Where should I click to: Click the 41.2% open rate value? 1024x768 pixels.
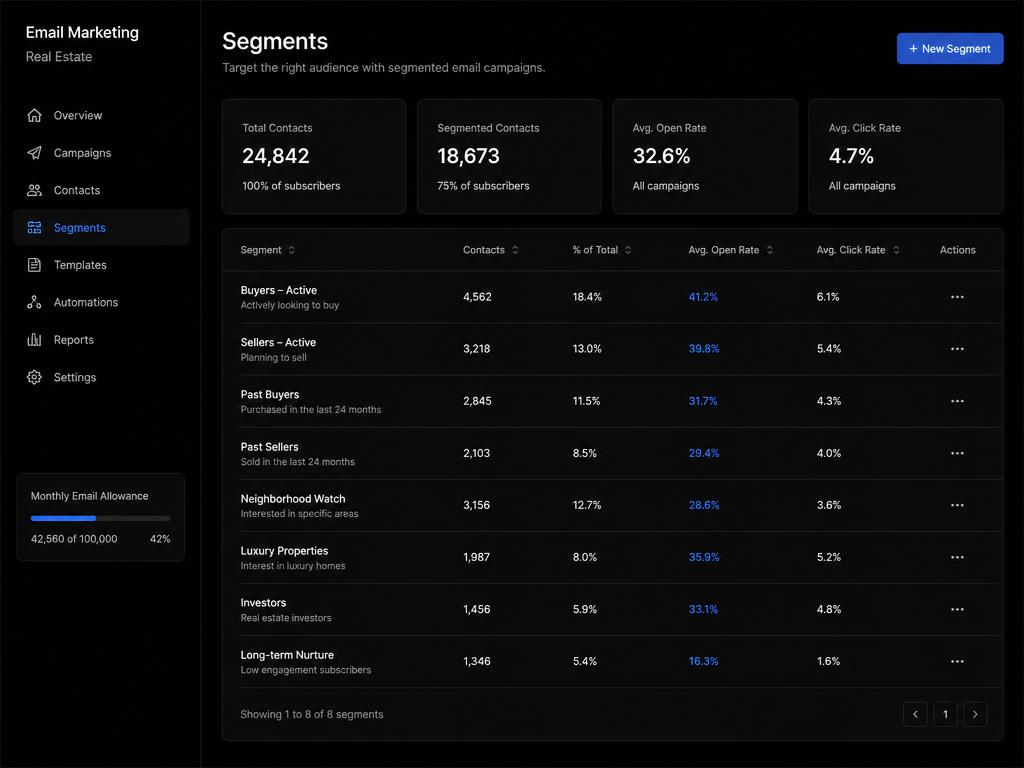(x=703, y=296)
